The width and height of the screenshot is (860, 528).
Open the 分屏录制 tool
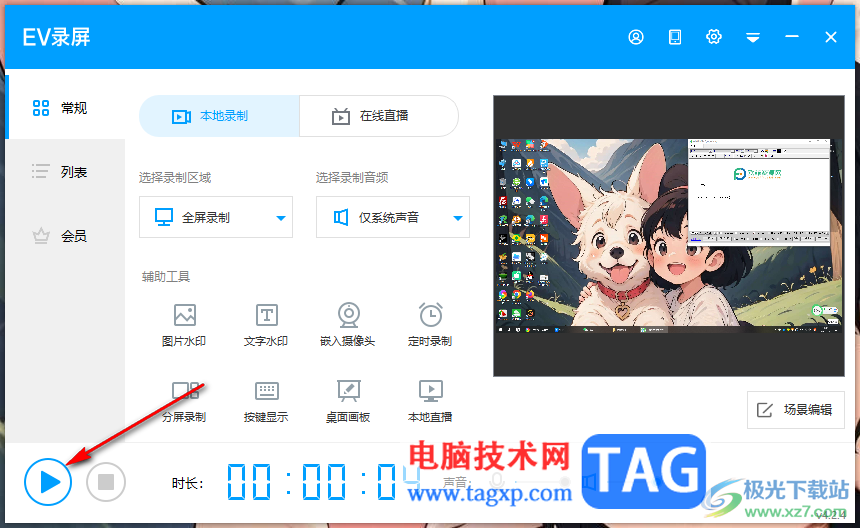pyautogui.click(x=184, y=401)
